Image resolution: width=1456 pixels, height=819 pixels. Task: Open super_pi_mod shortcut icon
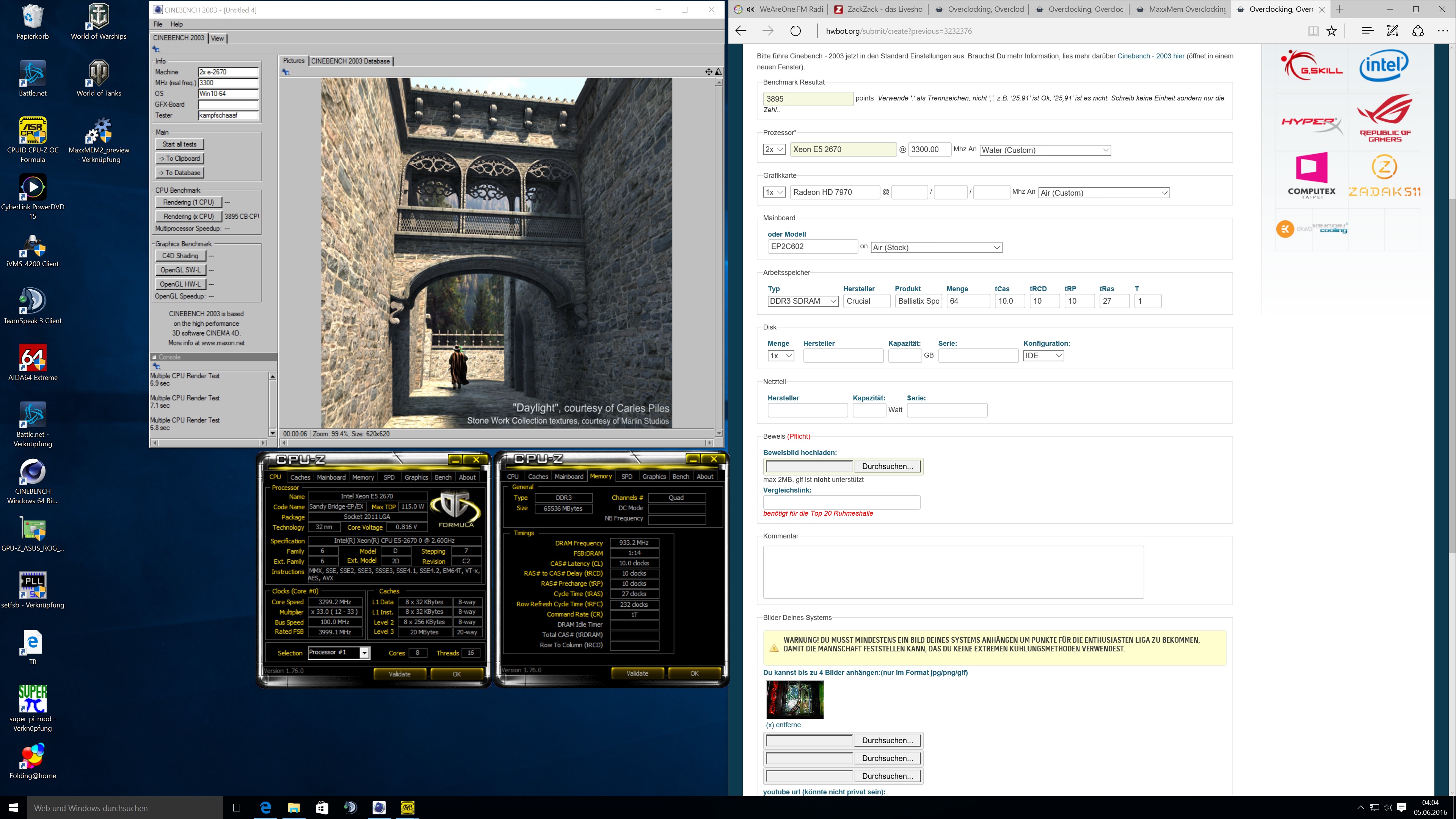click(33, 709)
